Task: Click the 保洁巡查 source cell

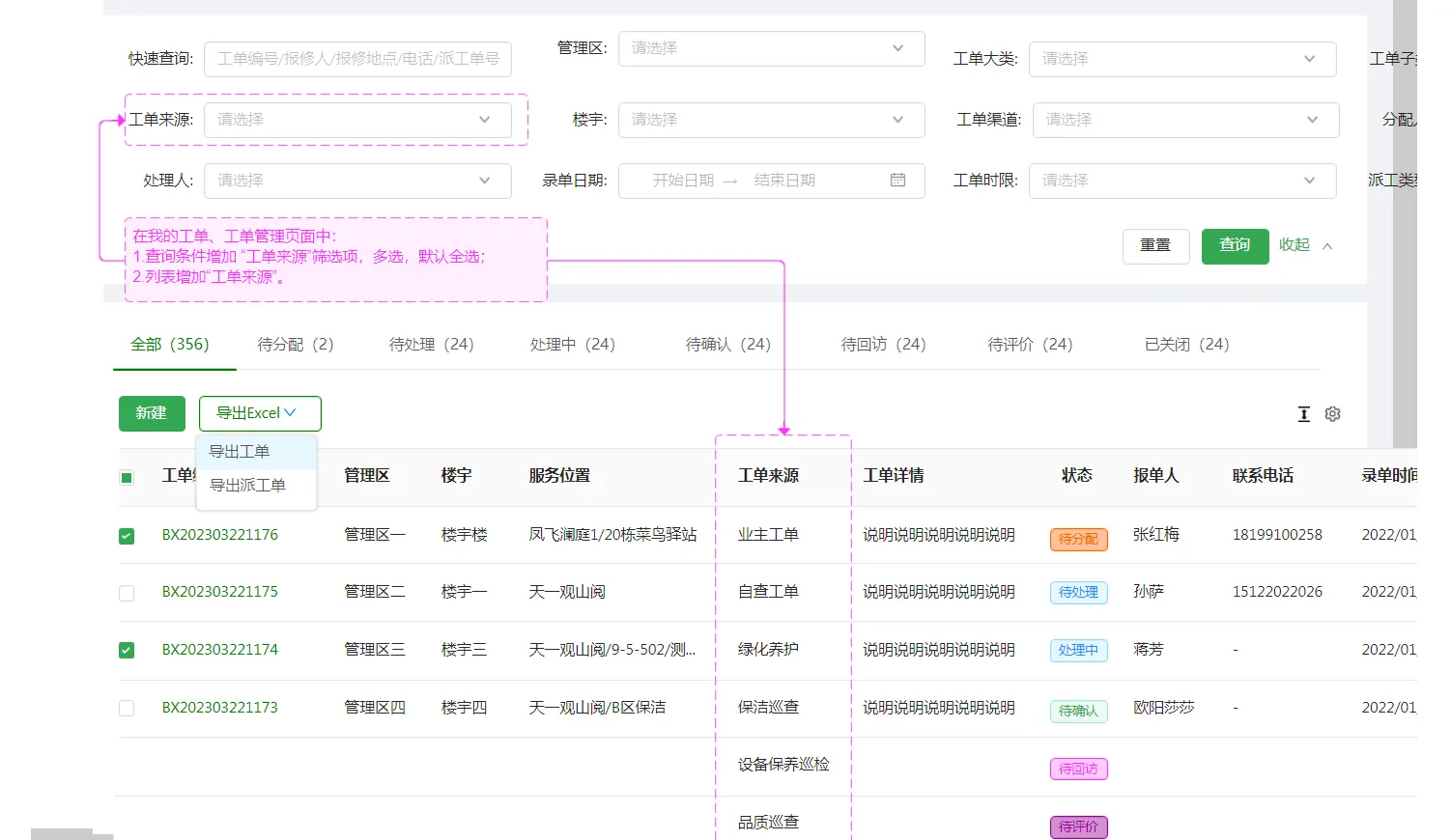Action: [x=769, y=708]
